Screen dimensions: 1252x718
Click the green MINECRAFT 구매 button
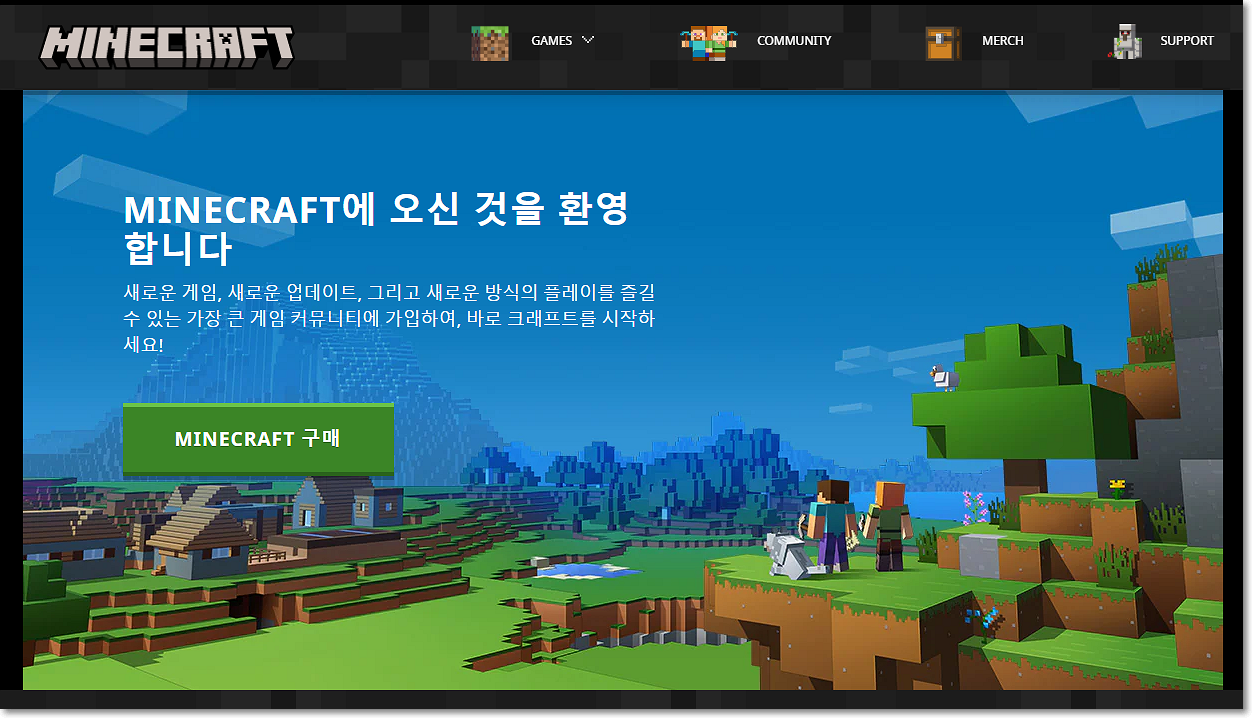[x=258, y=439]
